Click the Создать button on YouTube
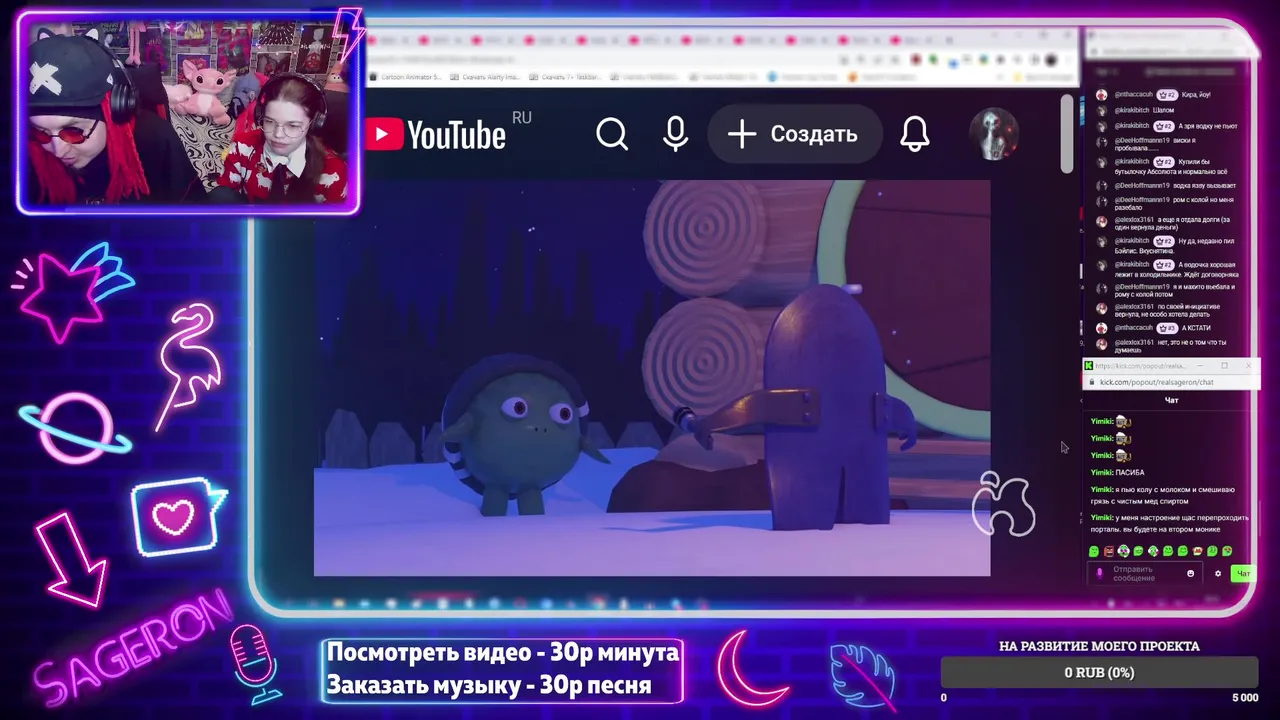1280x720 pixels. tap(795, 134)
